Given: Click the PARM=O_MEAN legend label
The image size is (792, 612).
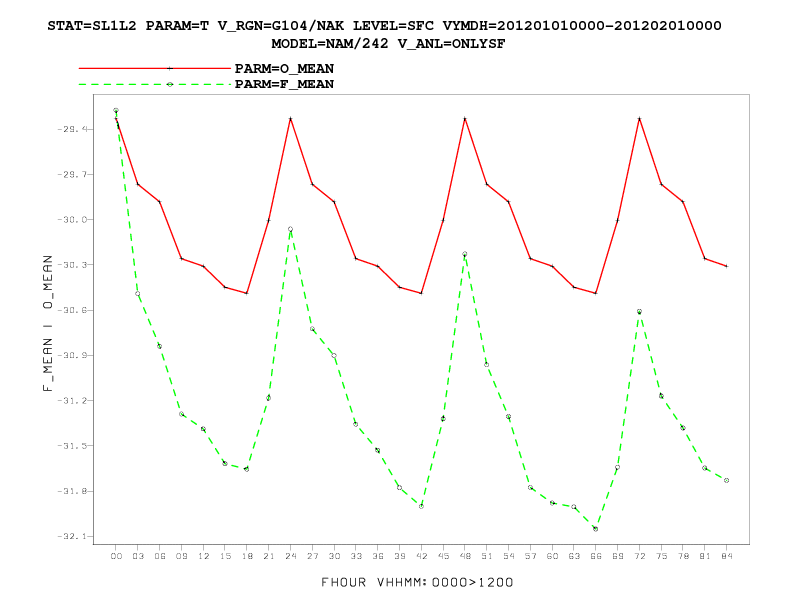Looking at the screenshot, I should point(284,68).
